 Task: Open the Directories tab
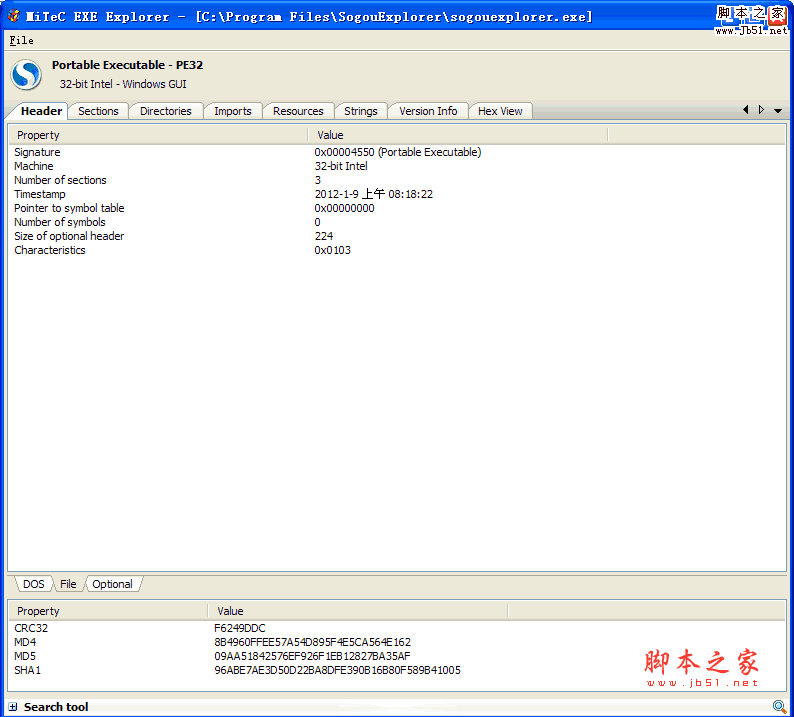pos(166,111)
